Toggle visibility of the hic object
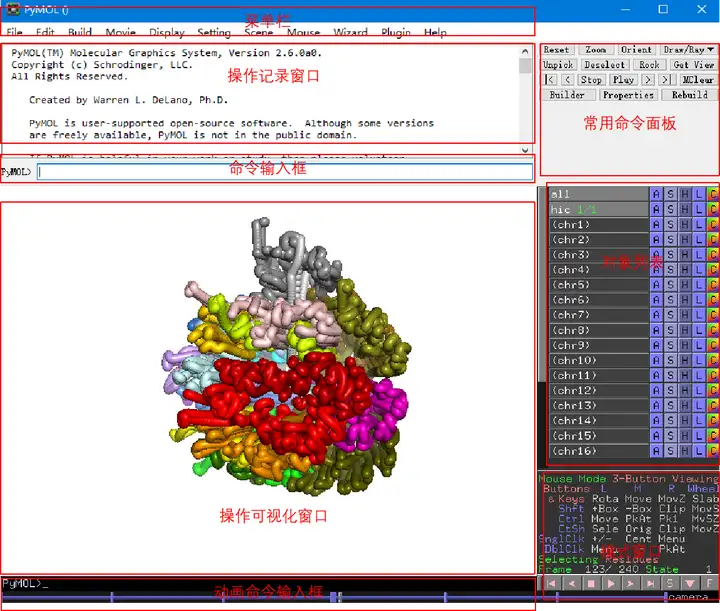The height and width of the screenshot is (611, 720). (x=599, y=209)
